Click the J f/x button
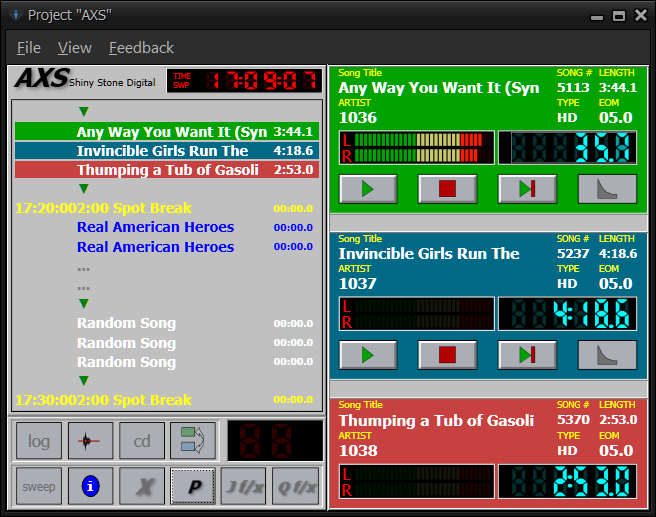Image resolution: width=656 pixels, height=517 pixels. [244, 486]
